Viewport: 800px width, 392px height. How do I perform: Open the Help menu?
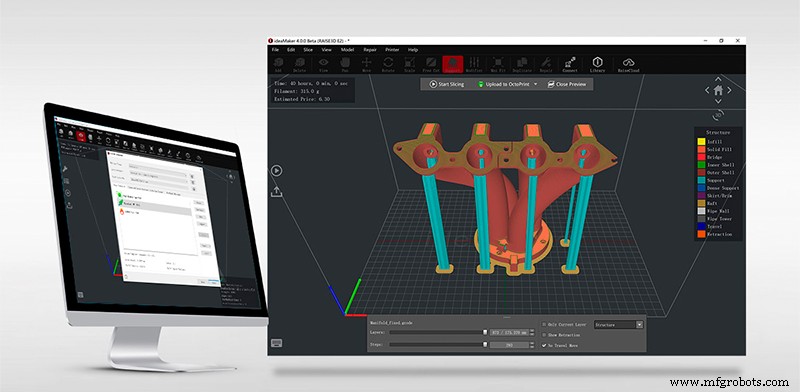pos(413,50)
